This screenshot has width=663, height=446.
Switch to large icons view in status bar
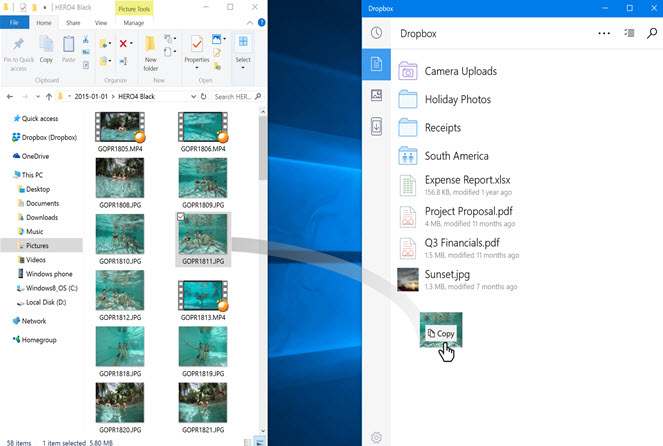tap(260, 442)
